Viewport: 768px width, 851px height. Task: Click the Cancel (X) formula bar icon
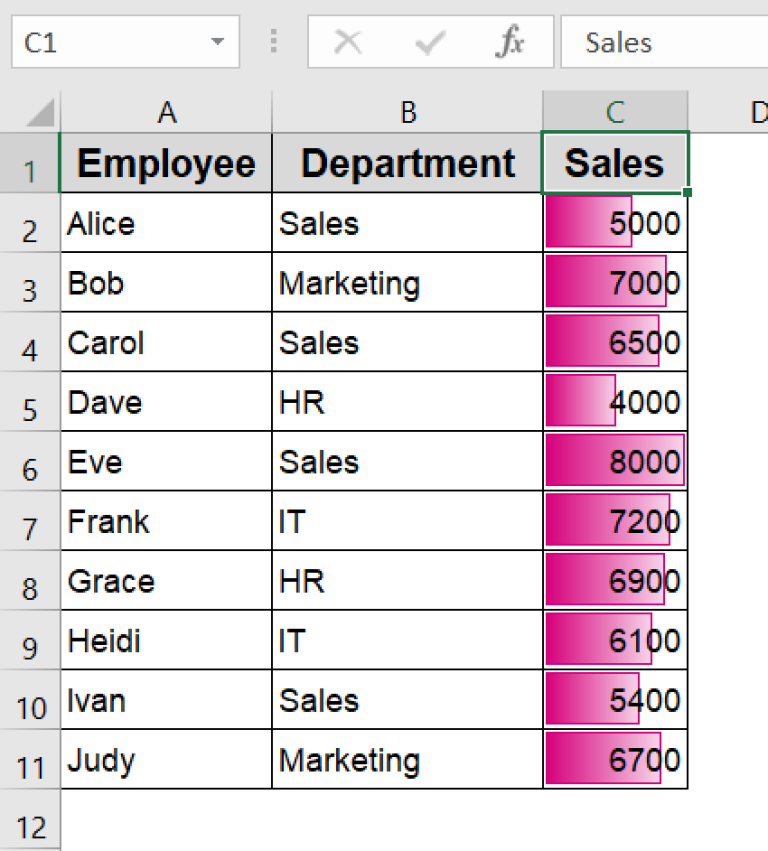[x=348, y=42]
